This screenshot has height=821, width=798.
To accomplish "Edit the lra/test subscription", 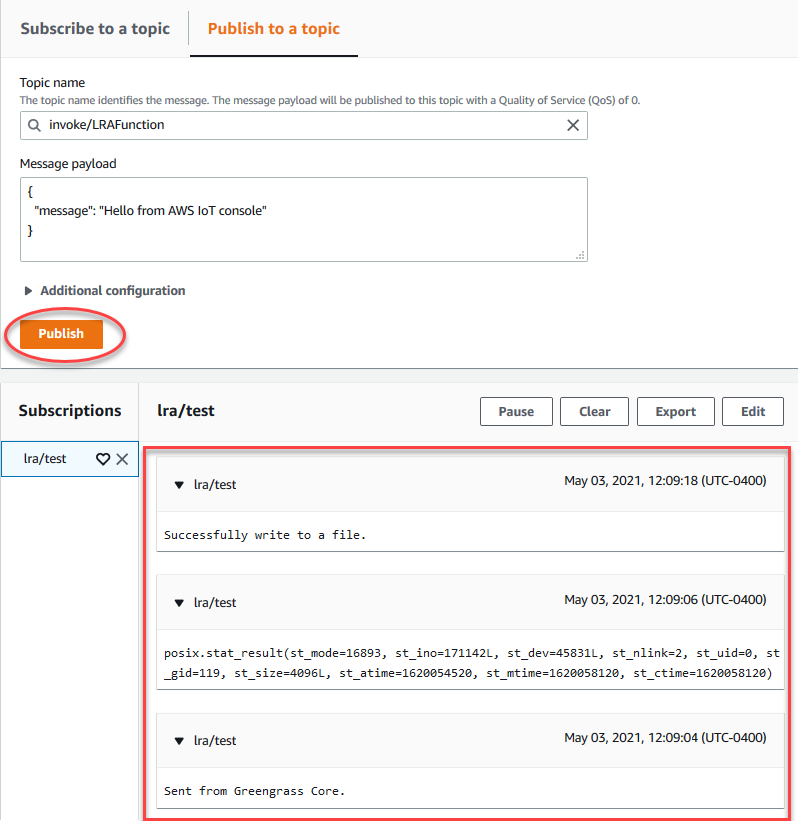I will (x=753, y=411).
